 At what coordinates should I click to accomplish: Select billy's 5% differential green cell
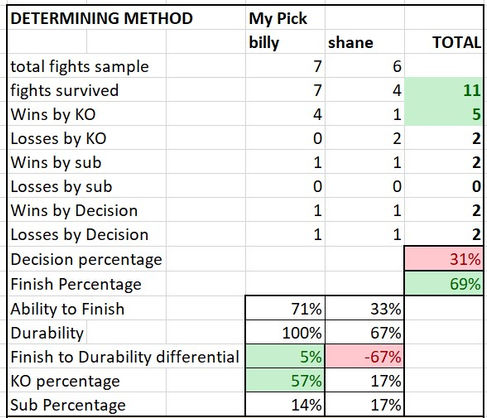pos(285,356)
